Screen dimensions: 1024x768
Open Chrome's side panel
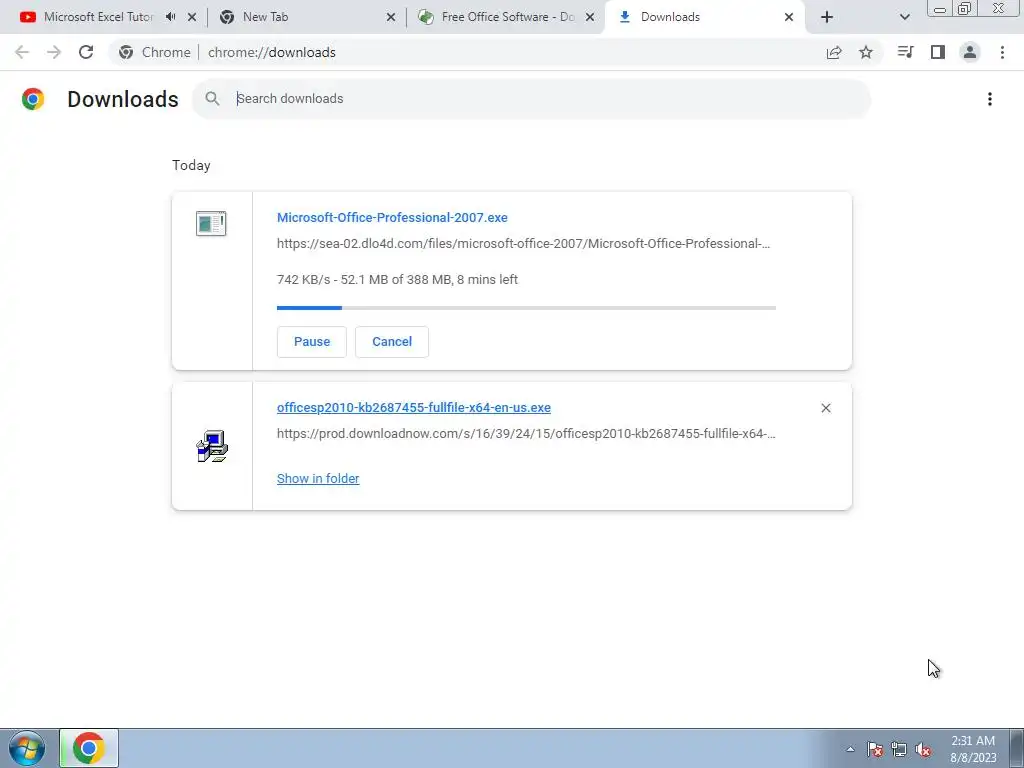pyautogui.click(x=938, y=52)
